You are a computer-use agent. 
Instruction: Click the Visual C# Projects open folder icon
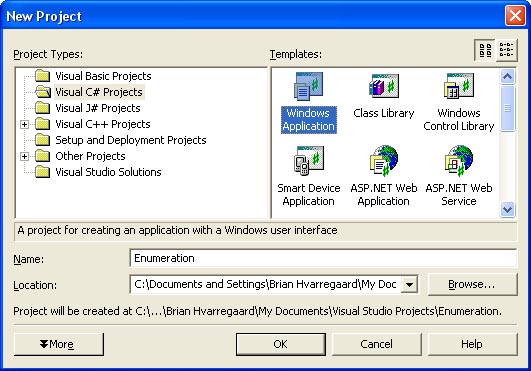tap(43, 92)
